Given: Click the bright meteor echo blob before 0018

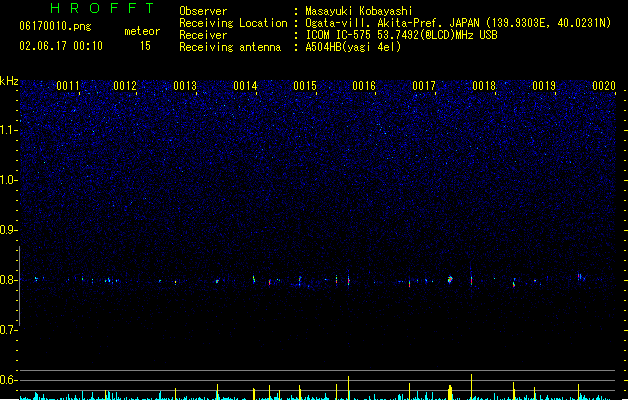Looking at the screenshot, I should [450, 279].
